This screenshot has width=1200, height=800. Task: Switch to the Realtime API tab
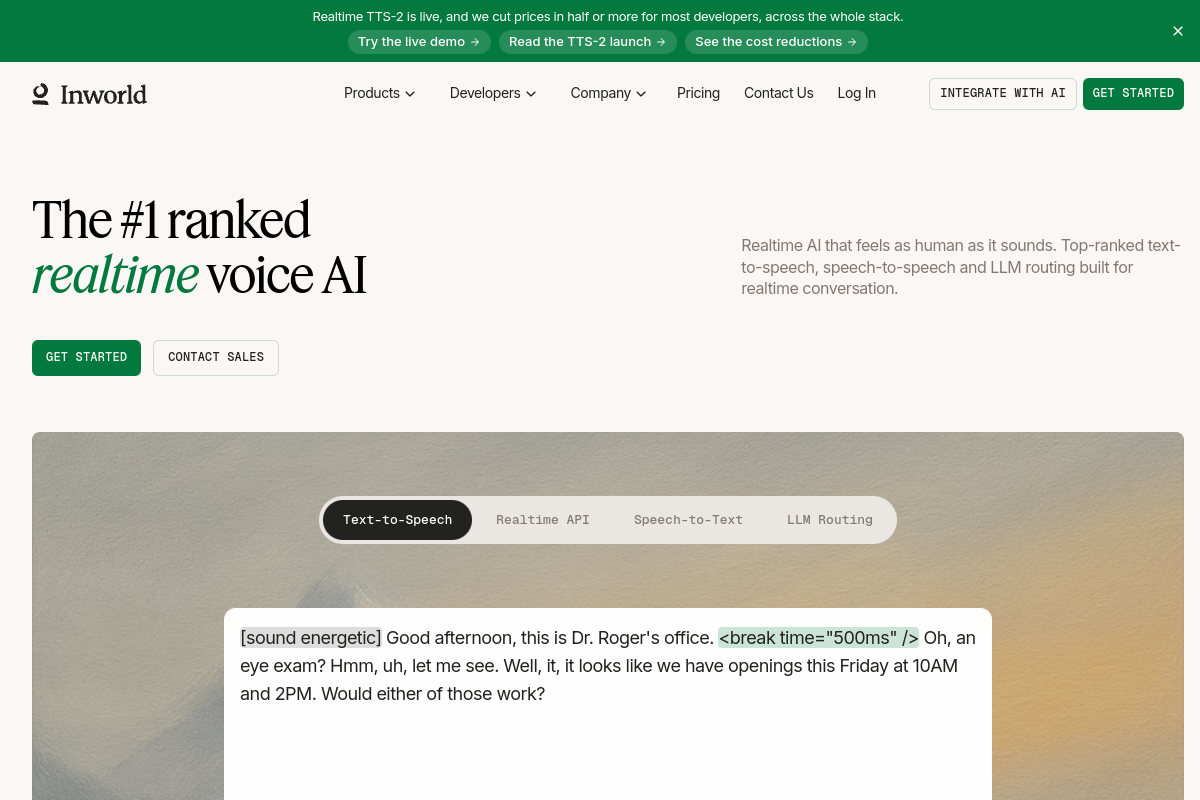(543, 520)
